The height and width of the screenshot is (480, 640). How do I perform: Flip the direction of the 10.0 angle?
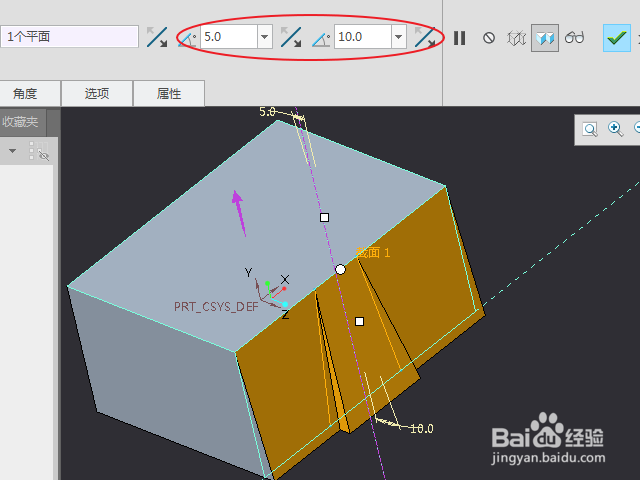pyautogui.click(x=424, y=37)
